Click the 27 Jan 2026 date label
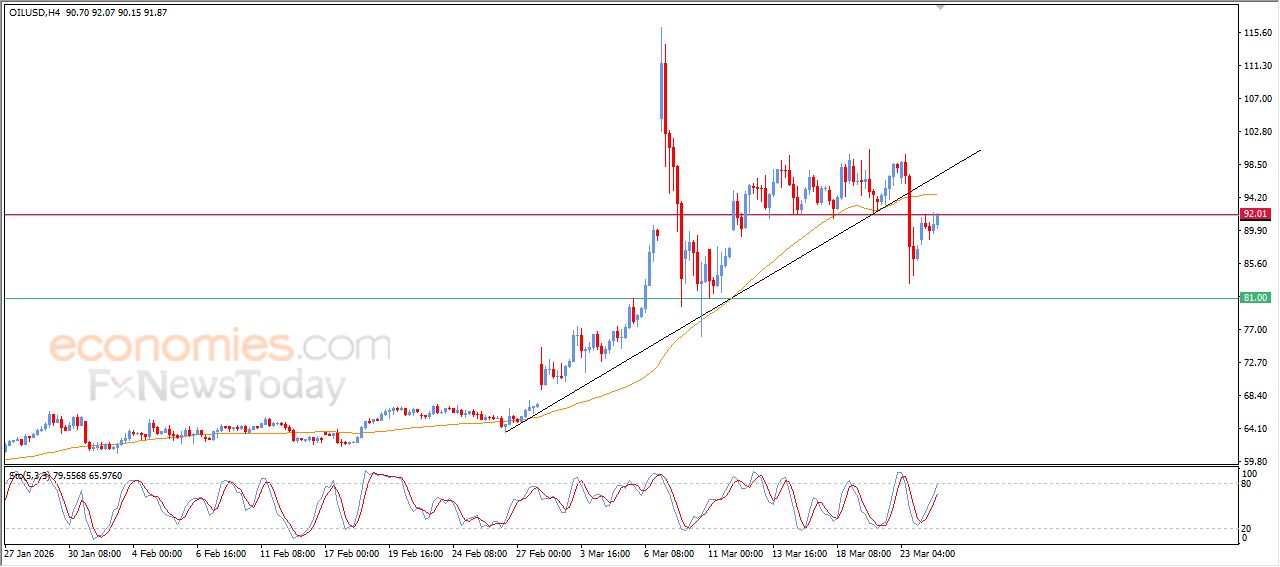This screenshot has height=567, width=1280. pyautogui.click(x=28, y=553)
